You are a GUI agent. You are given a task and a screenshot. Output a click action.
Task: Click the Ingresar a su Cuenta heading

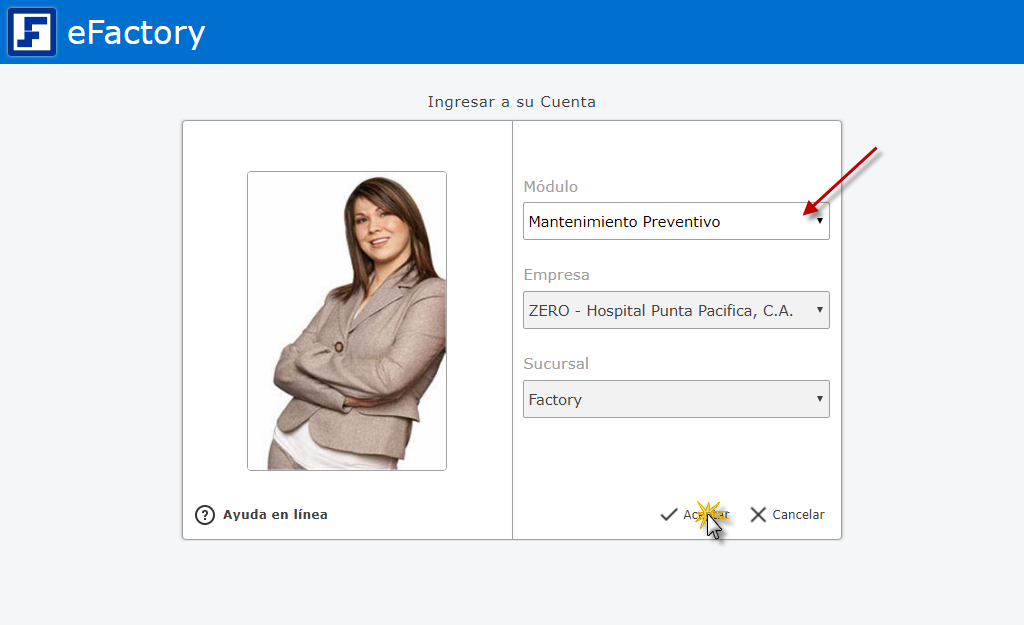[511, 102]
